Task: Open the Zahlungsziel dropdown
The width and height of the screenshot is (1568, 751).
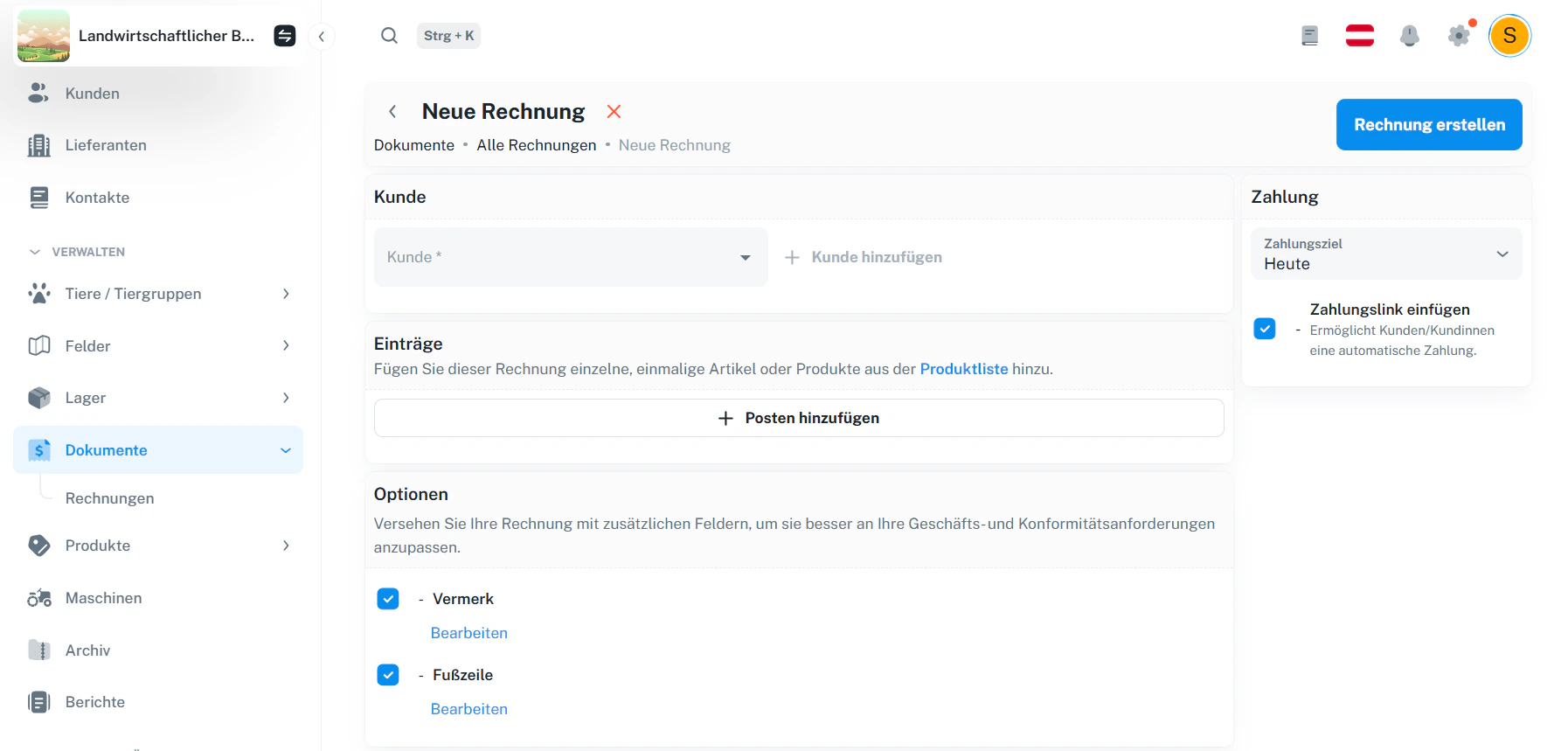Action: click(1385, 254)
